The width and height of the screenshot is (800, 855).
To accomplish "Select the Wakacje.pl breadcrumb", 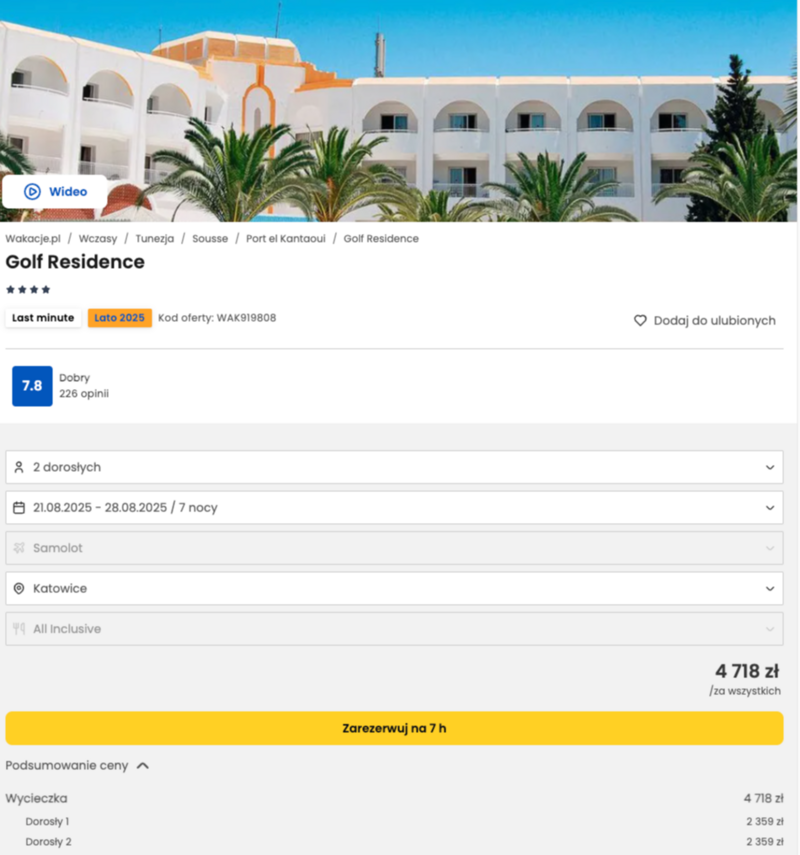I will pyautogui.click(x=33, y=239).
